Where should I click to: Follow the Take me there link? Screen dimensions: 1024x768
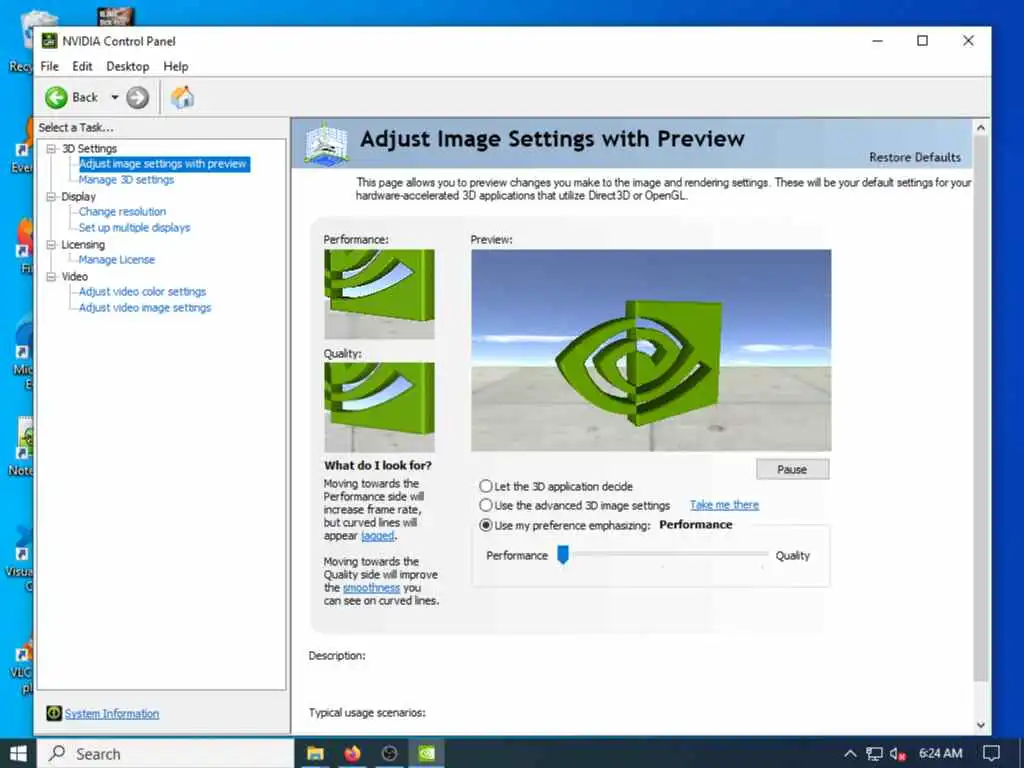724,505
